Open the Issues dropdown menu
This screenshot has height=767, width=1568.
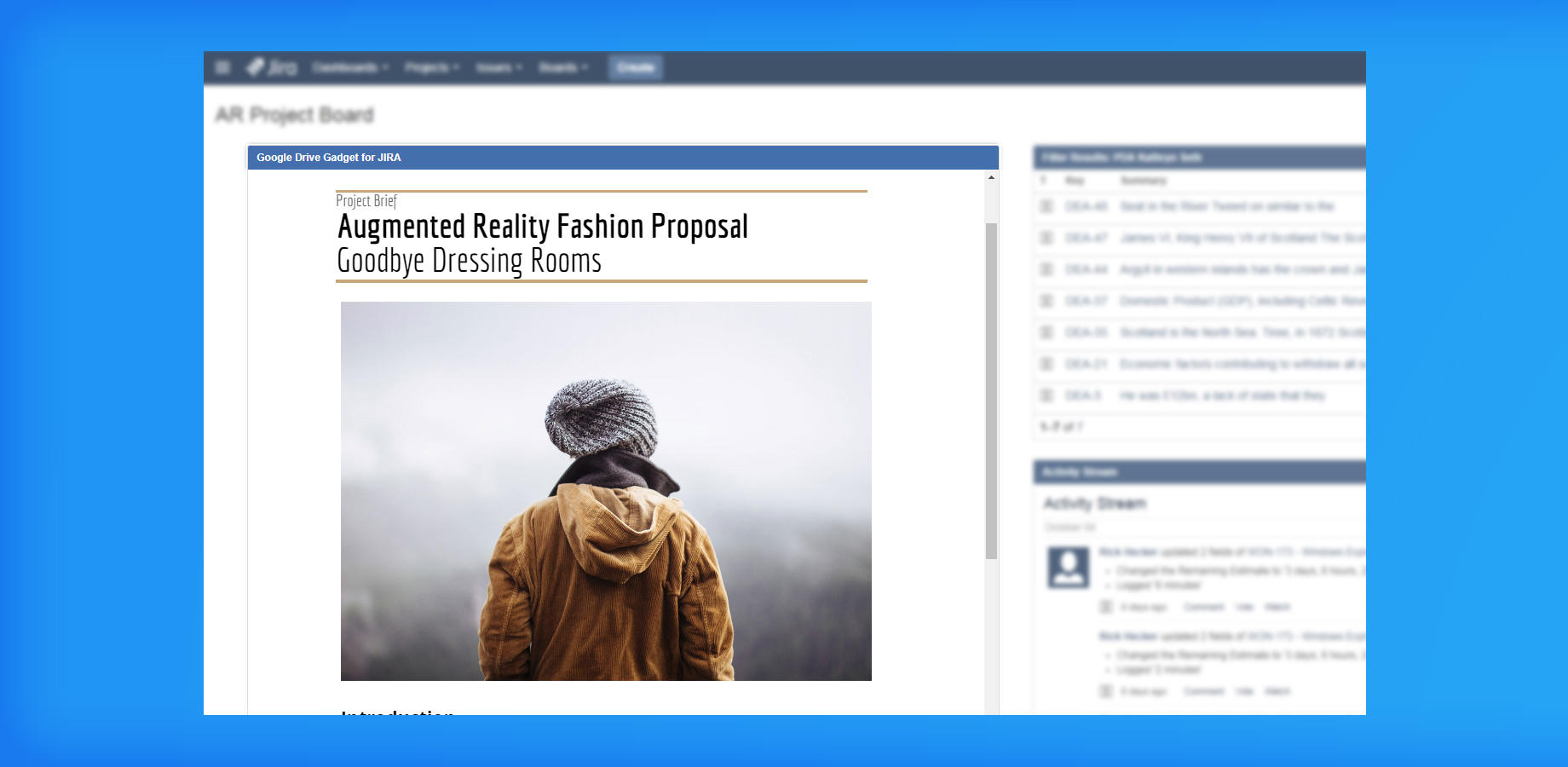[499, 67]
